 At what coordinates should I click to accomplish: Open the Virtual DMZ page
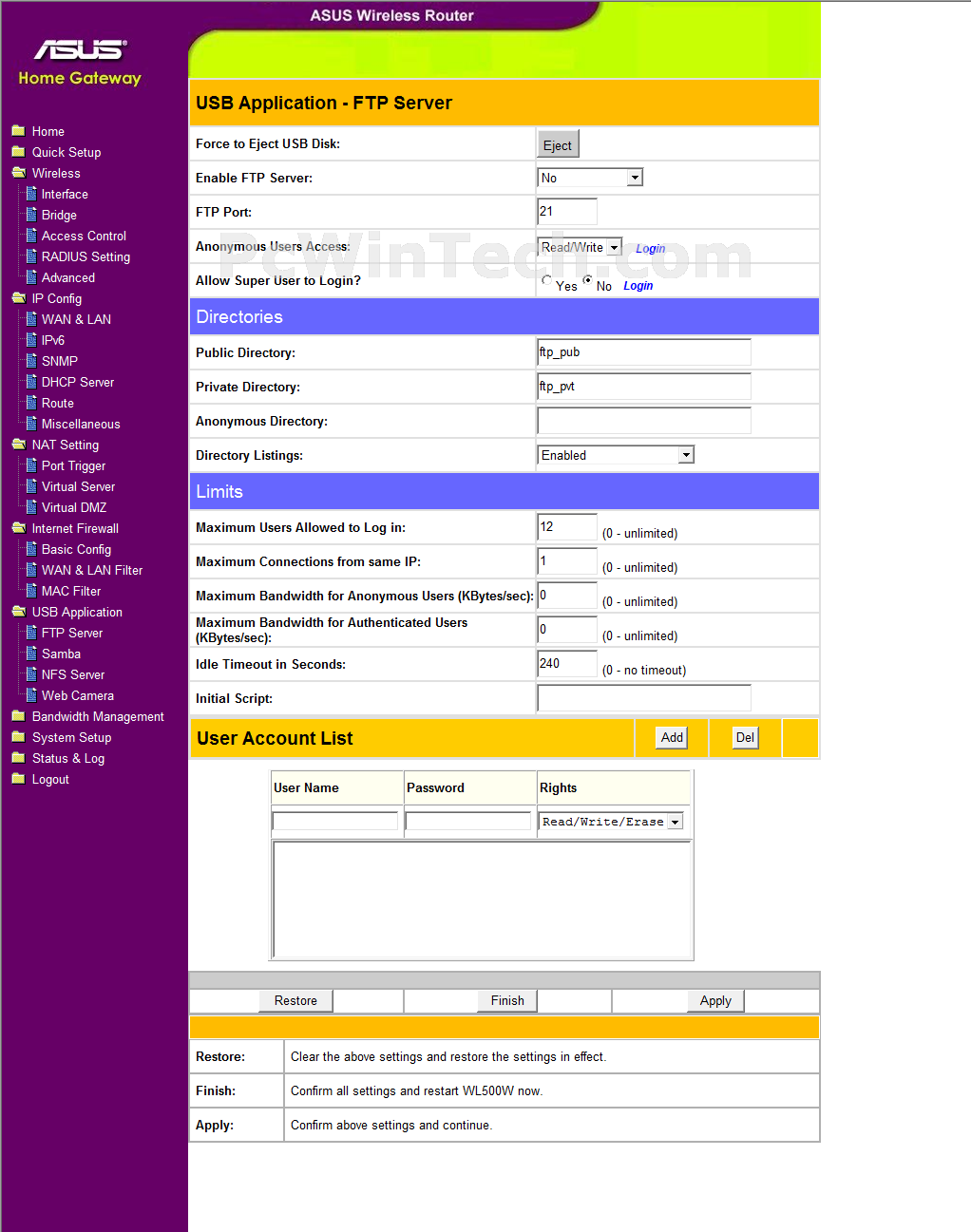(74, 507)
